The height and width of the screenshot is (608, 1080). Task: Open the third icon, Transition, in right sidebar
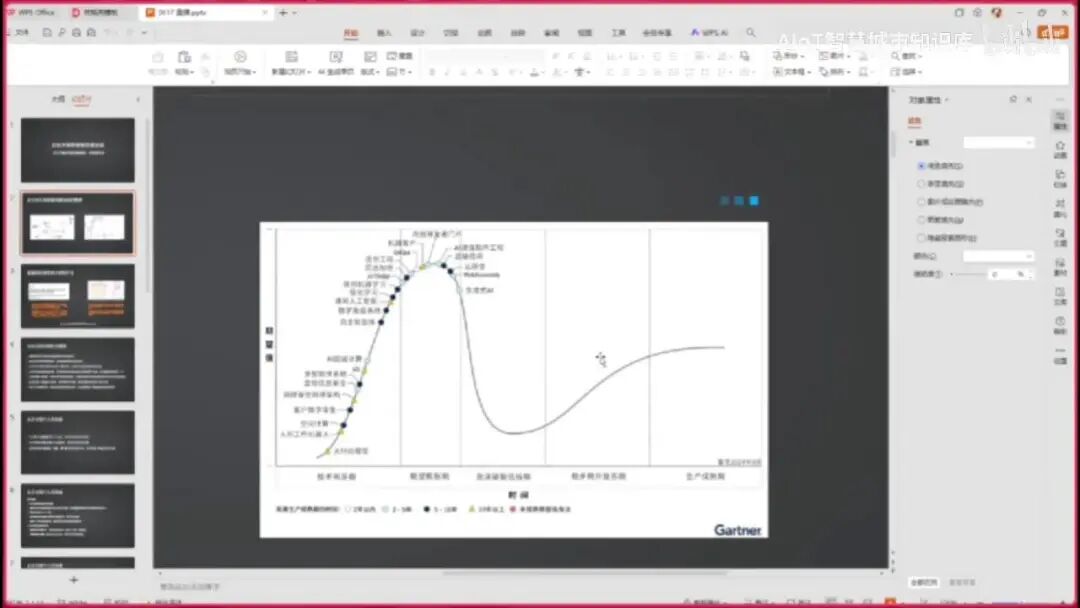1060,178
